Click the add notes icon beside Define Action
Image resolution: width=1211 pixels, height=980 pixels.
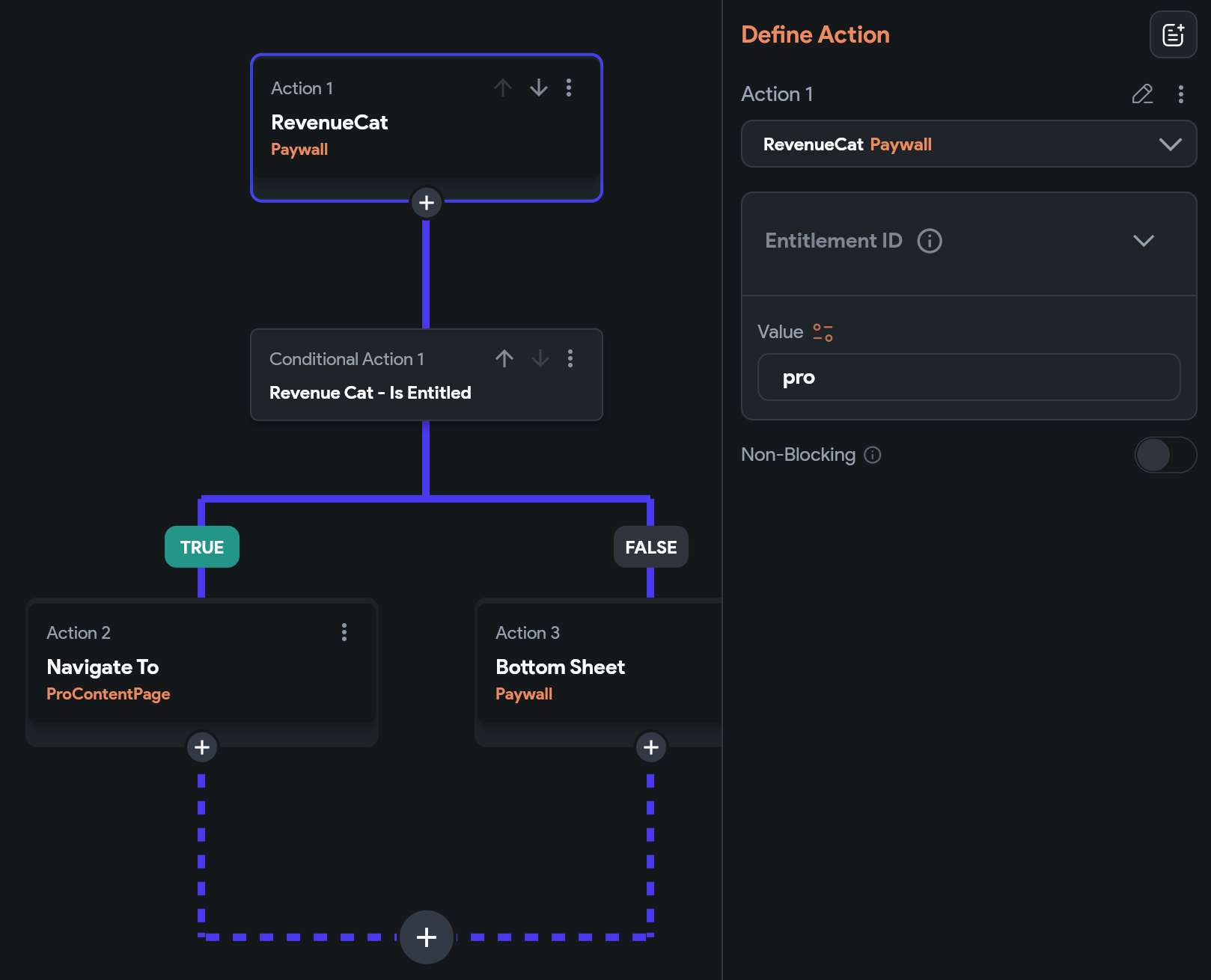[x=1173, y=34]
